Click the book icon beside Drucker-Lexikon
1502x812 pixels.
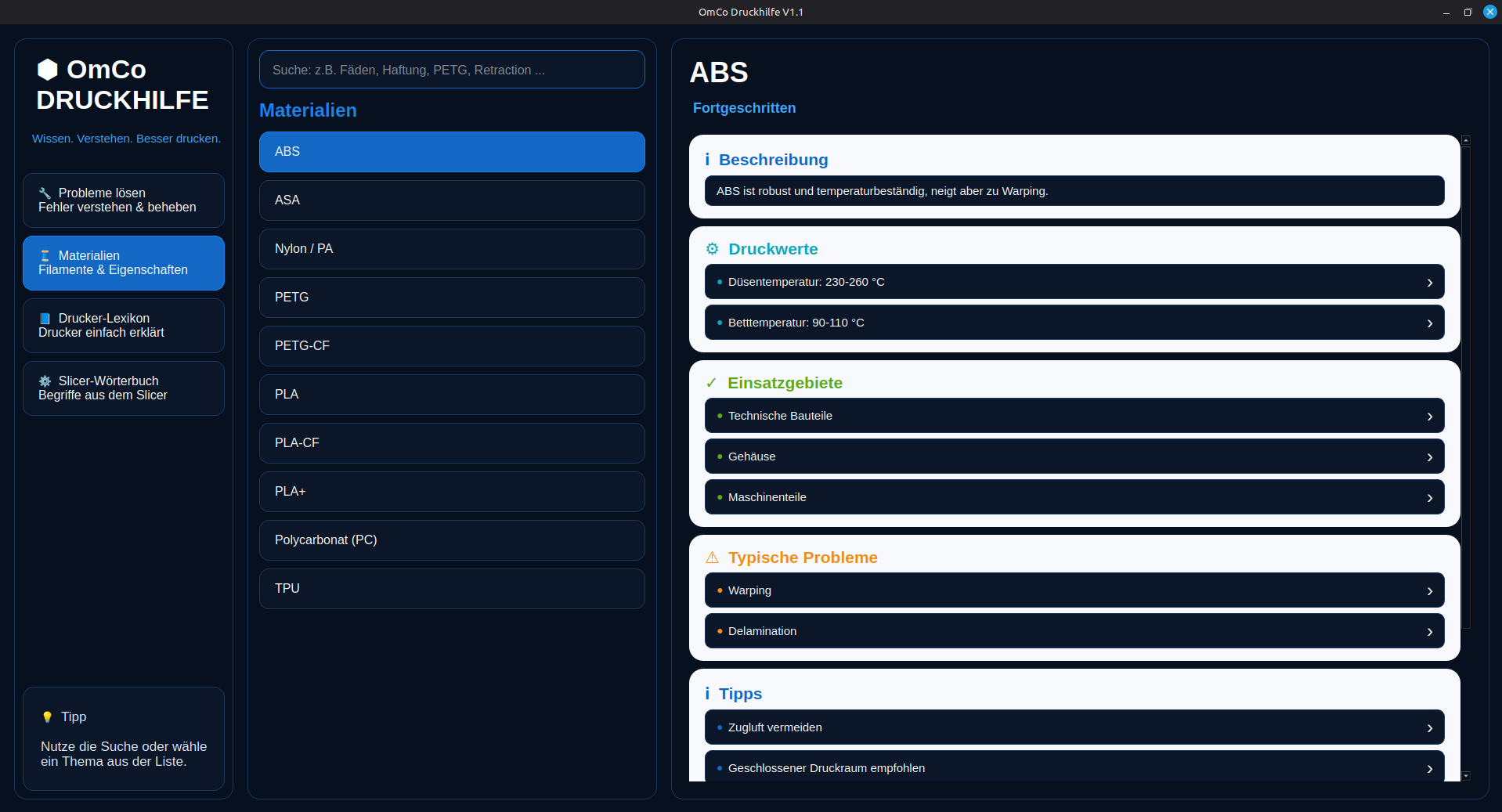tap(45, 319)
